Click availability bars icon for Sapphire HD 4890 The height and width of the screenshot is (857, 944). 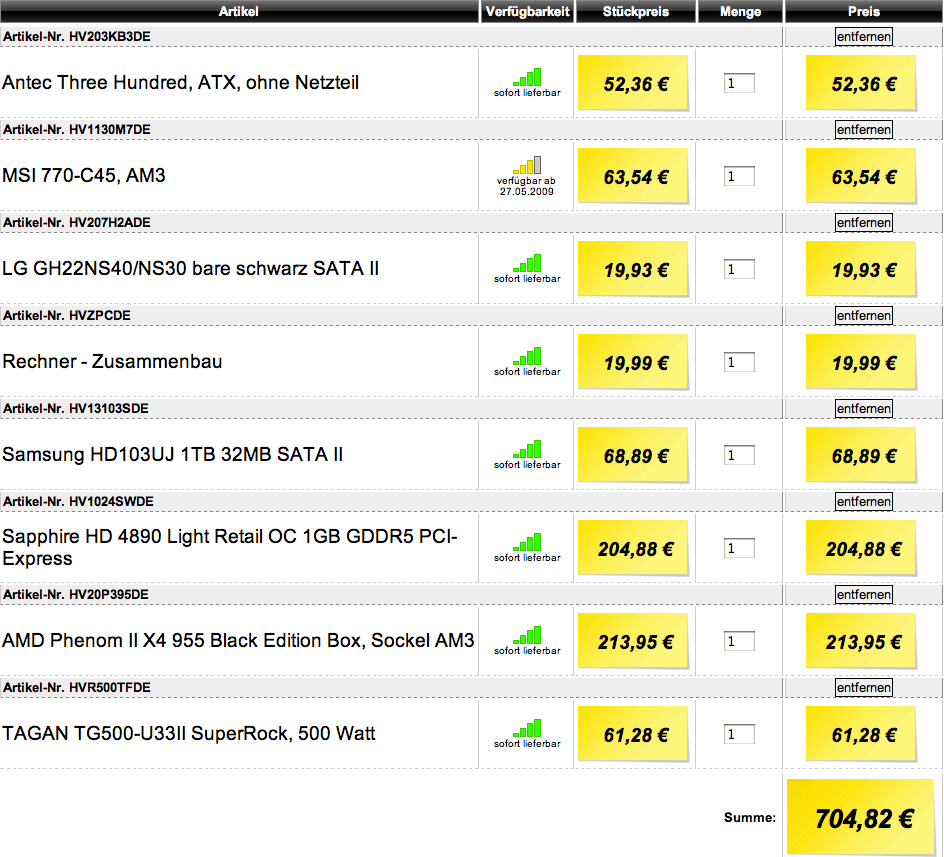pos(527,542)
